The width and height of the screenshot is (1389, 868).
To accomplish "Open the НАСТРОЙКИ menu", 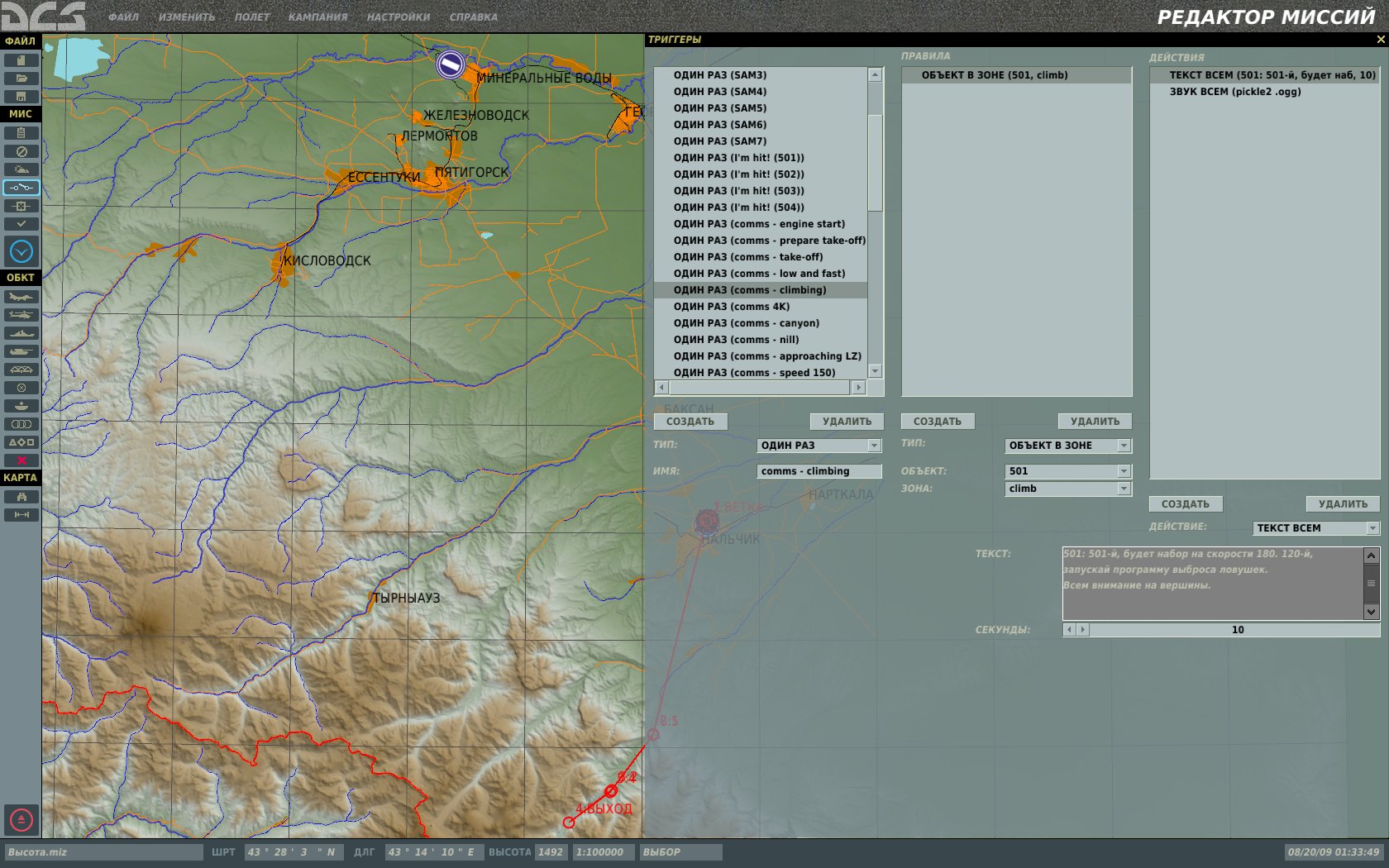I will (399, 17).
